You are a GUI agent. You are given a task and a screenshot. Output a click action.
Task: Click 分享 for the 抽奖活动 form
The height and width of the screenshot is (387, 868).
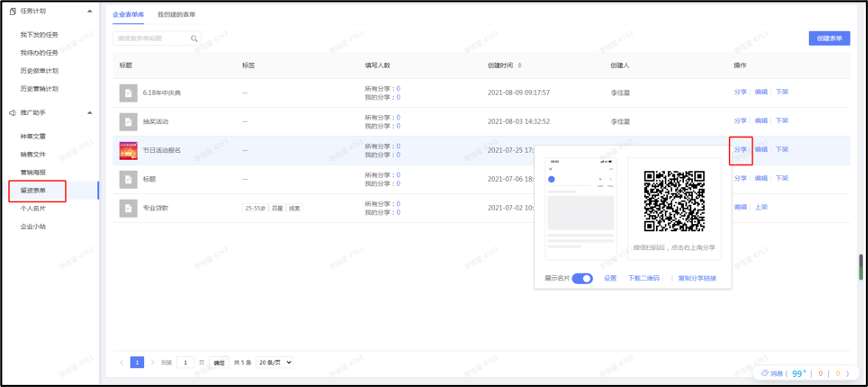click(740, 121)
